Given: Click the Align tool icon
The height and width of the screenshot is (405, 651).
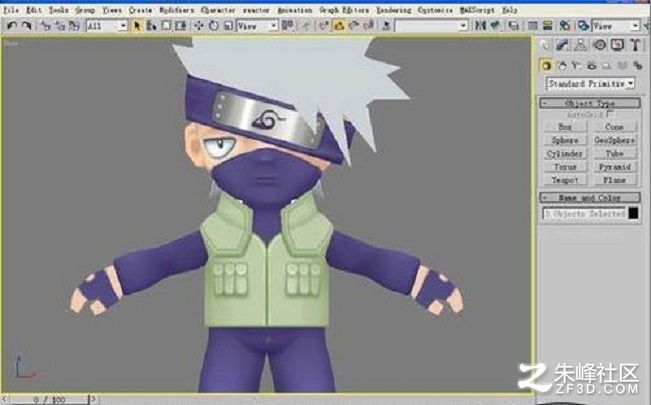Looking at the screenshot, I should point(495,26).
